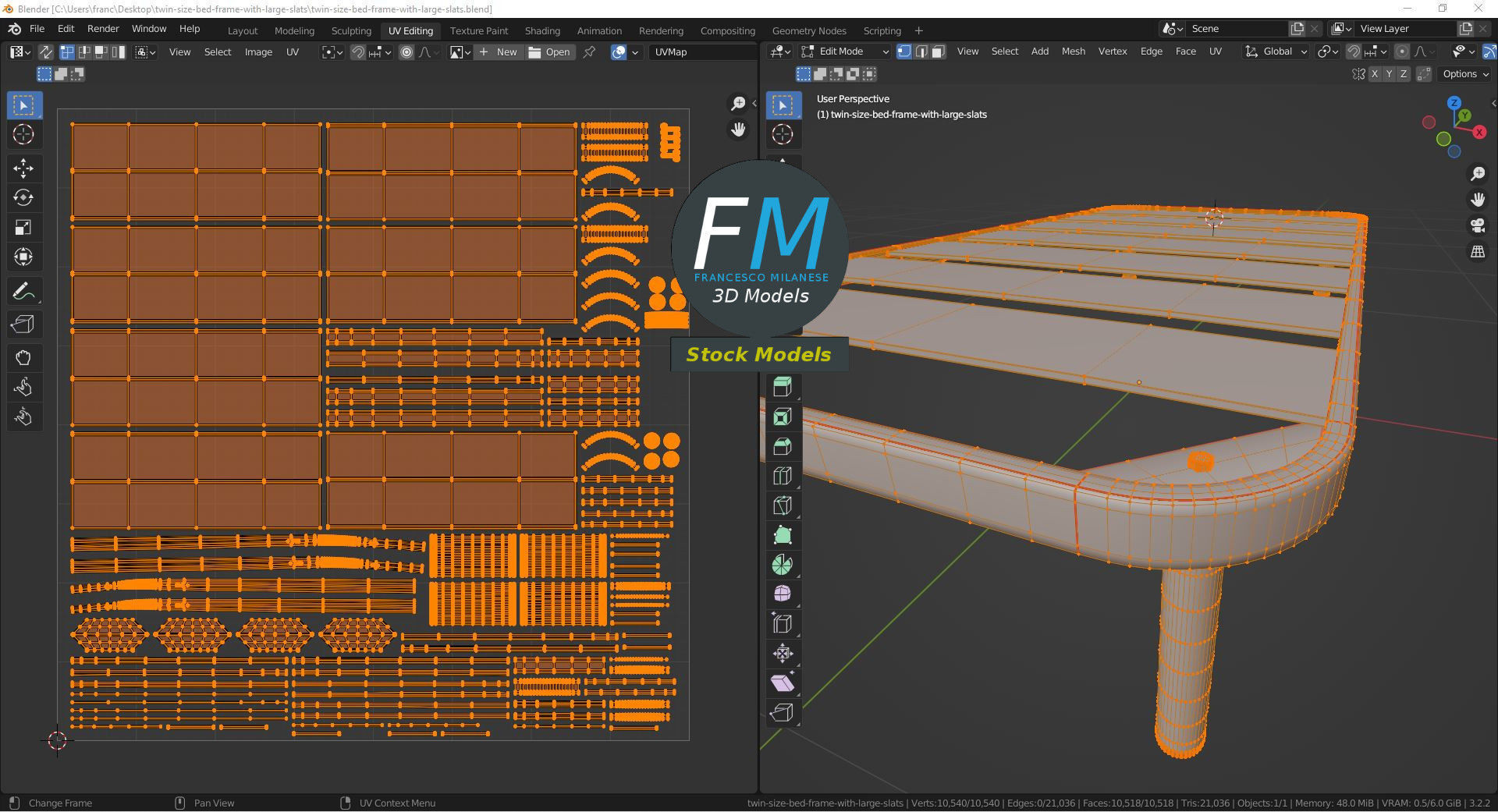
Task: Click the new scene button beside Scene
Action: coord(1297,29)
